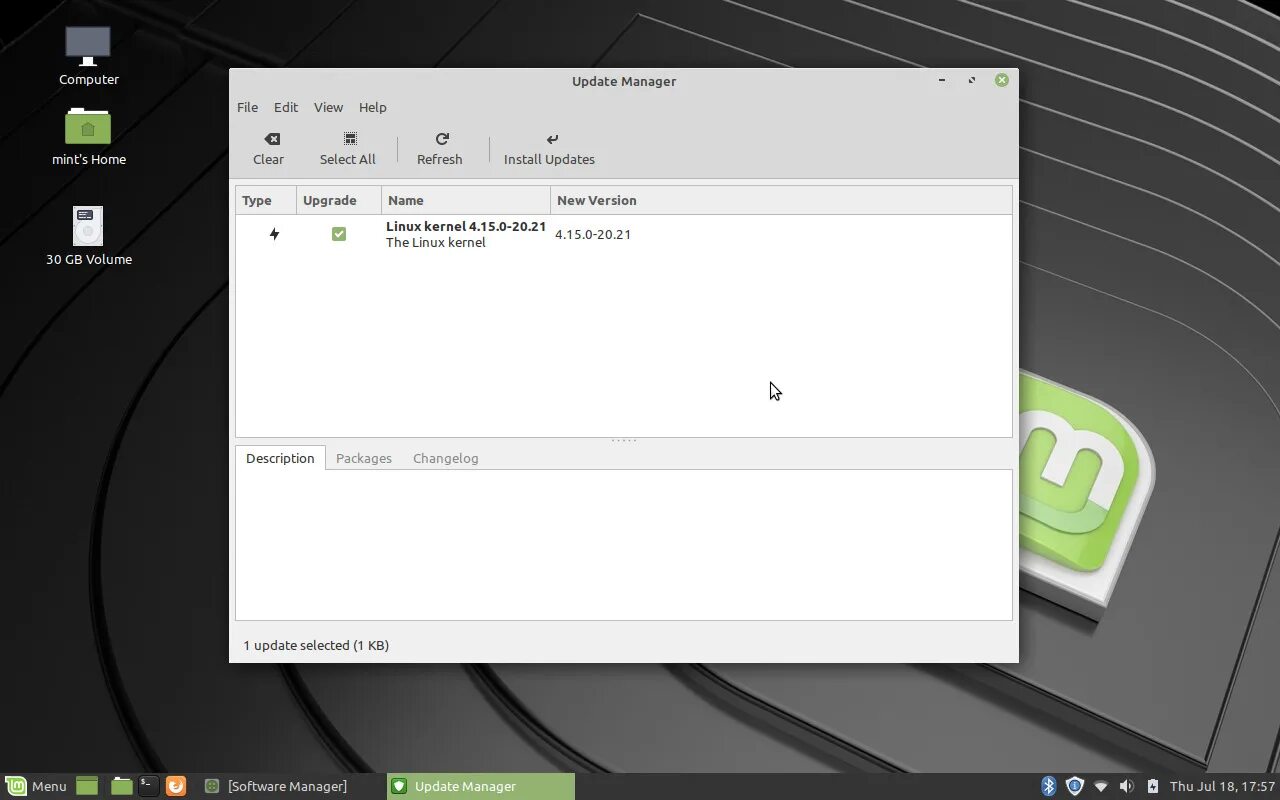Click the '1 update selected (1 KB)' status text
The image size is (1280, 800).
point(316,645)
